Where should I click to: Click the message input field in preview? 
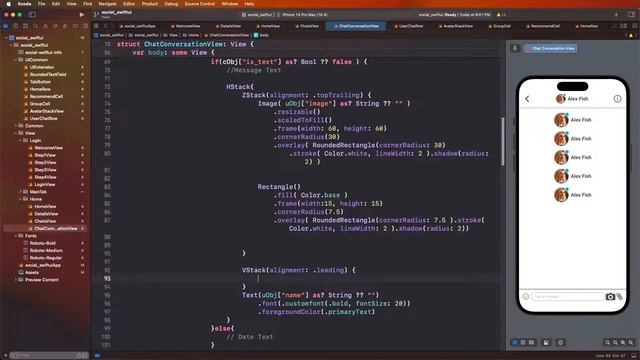(567, 297)
